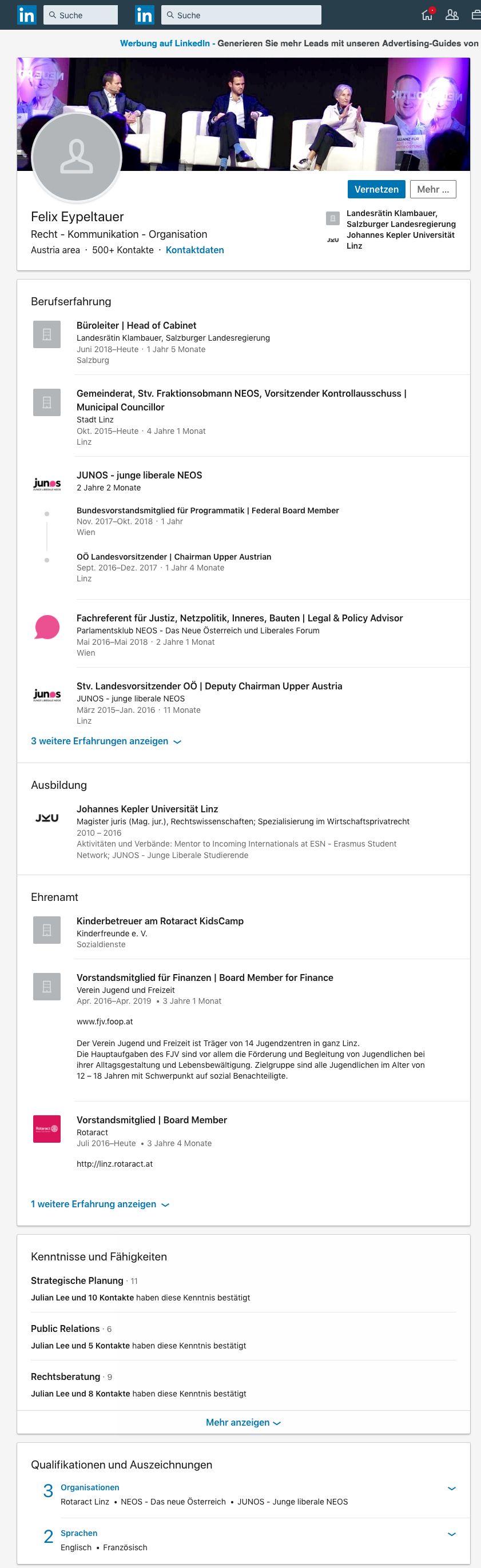Click the gray default profile avatar
The height and width of the screenshot is (1568, 481).
click(77, 157)
